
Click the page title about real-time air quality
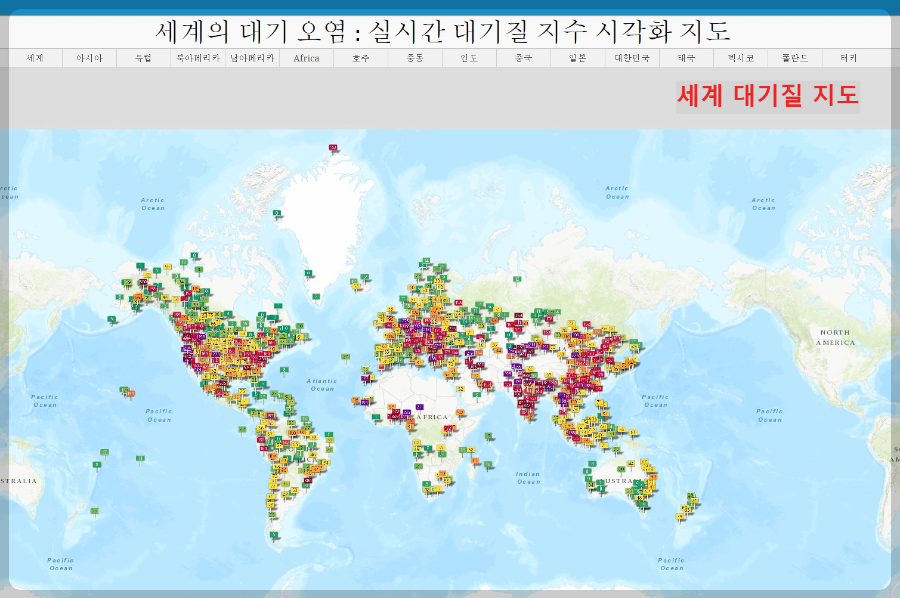click(x=450, y=30)
